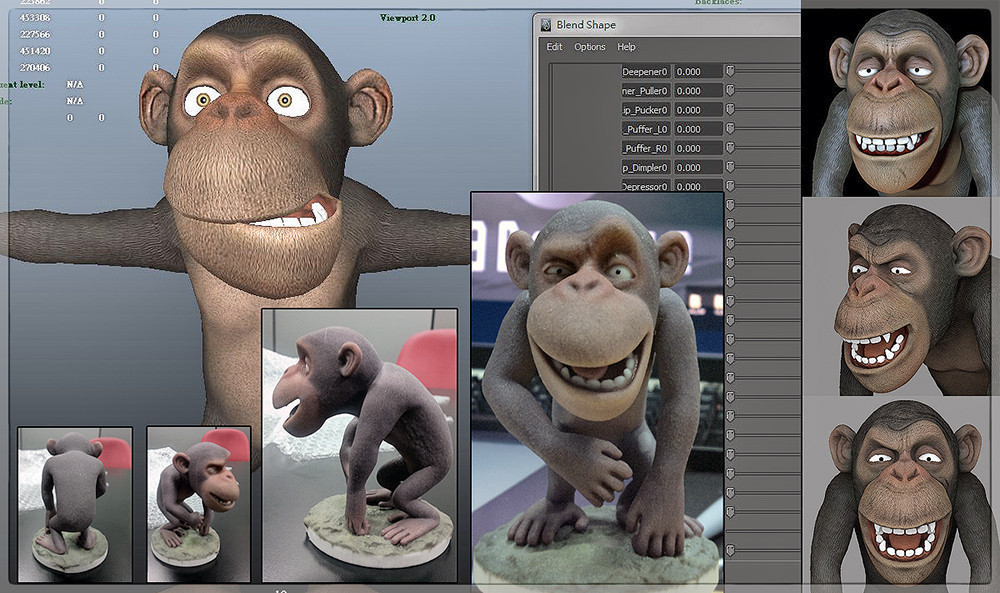Click the ip_Pucker0 value field

pos(698,110)
